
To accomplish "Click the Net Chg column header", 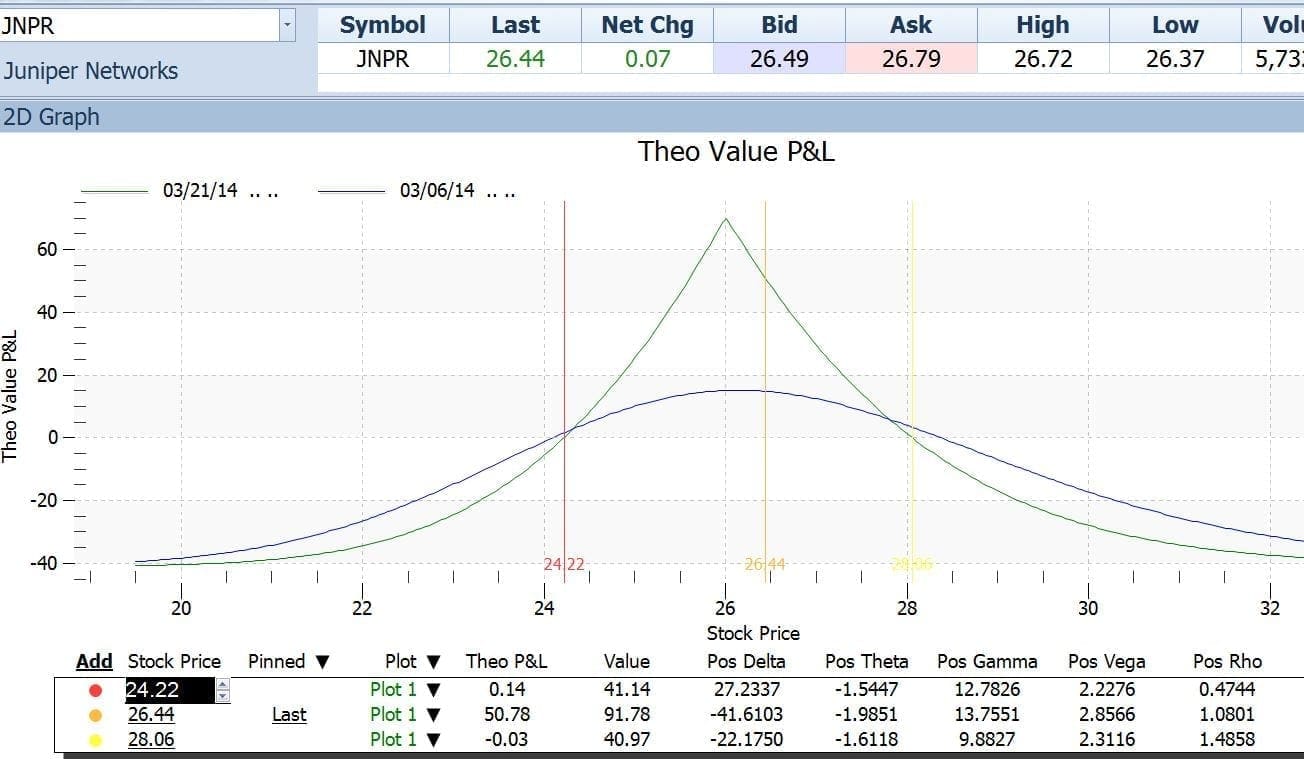I will click(x=647, y=25).
